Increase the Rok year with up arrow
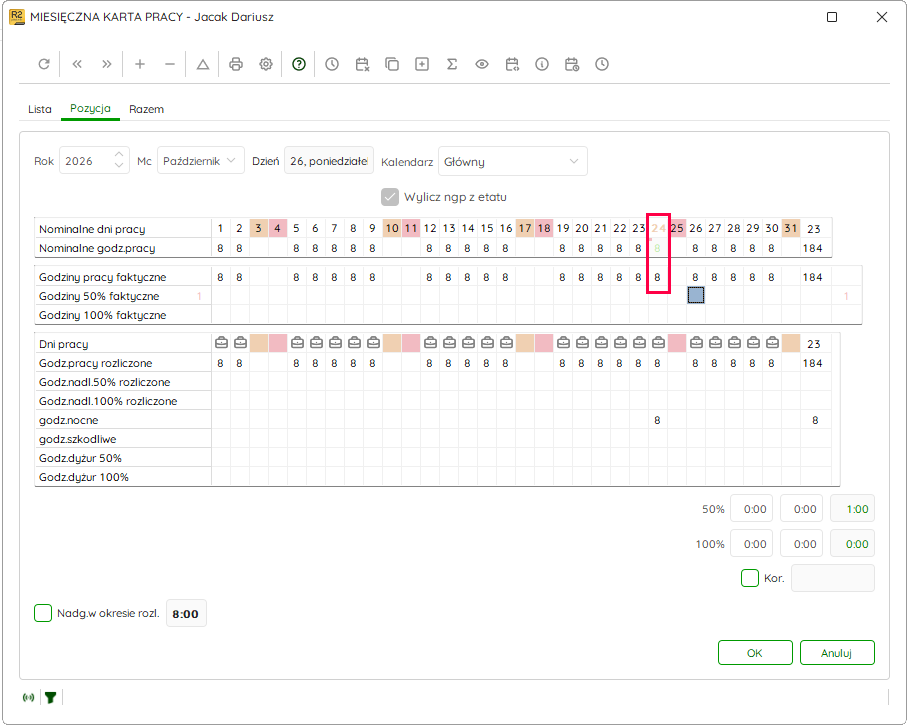Viewport: 907px width, 725px height. click(x=119, y=154)
